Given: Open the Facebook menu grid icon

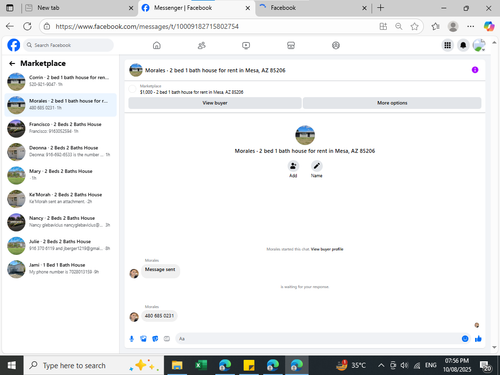Looking at the screenshot, I should click(447, 45).
